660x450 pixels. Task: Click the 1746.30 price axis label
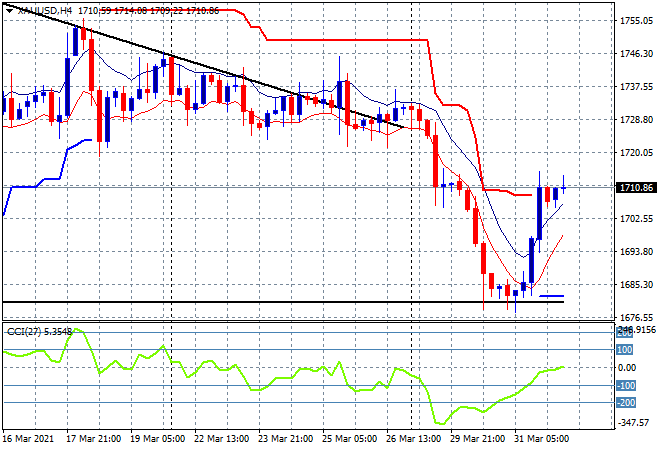pos(636,53)
